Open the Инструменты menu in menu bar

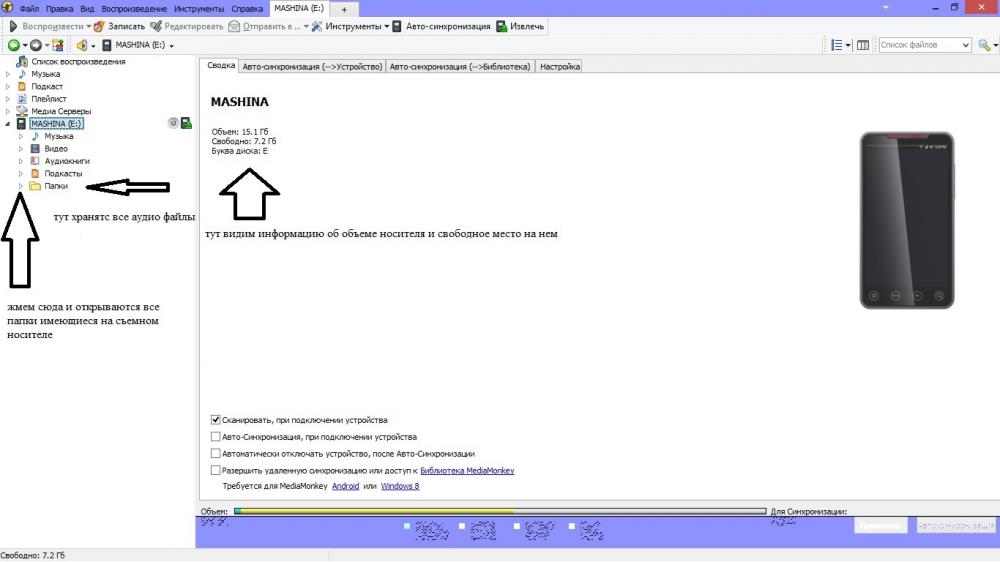[x=199, y=9]
